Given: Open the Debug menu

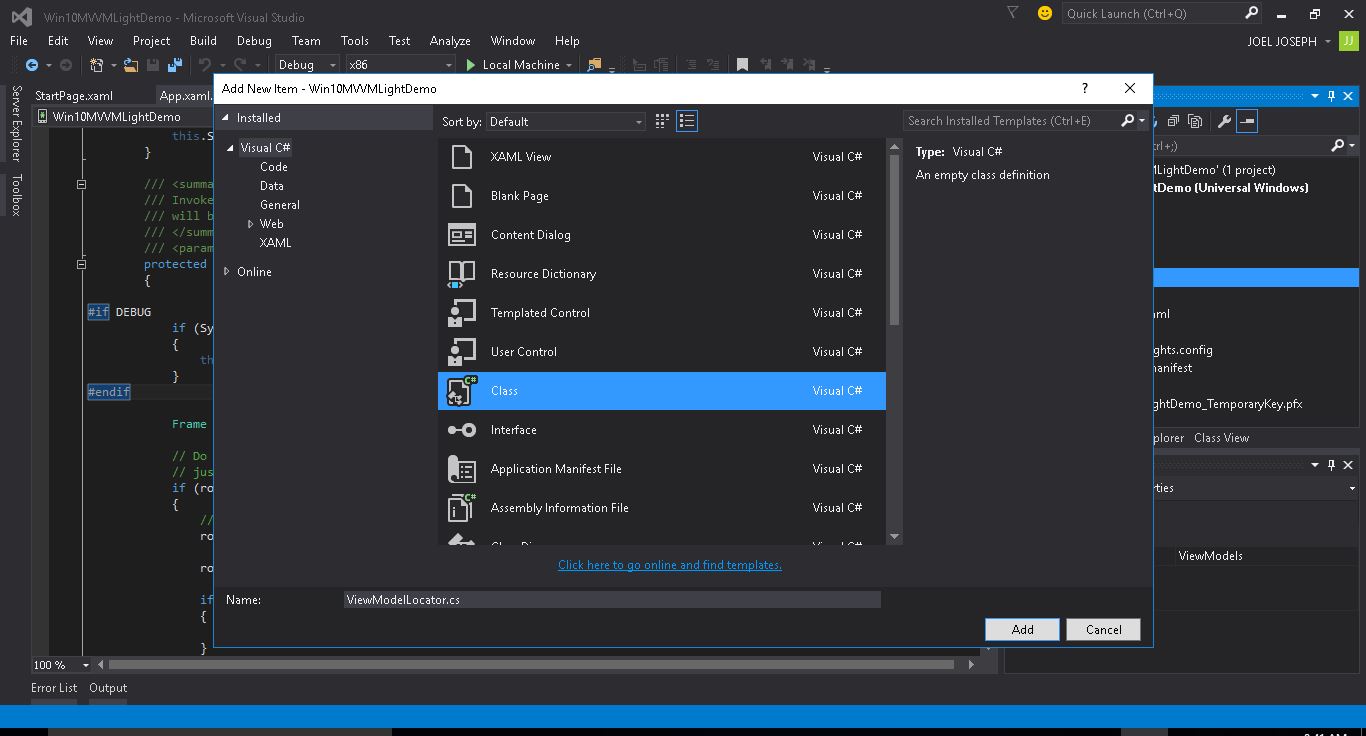Looking at the screenshot, I should tap(254, 41).
